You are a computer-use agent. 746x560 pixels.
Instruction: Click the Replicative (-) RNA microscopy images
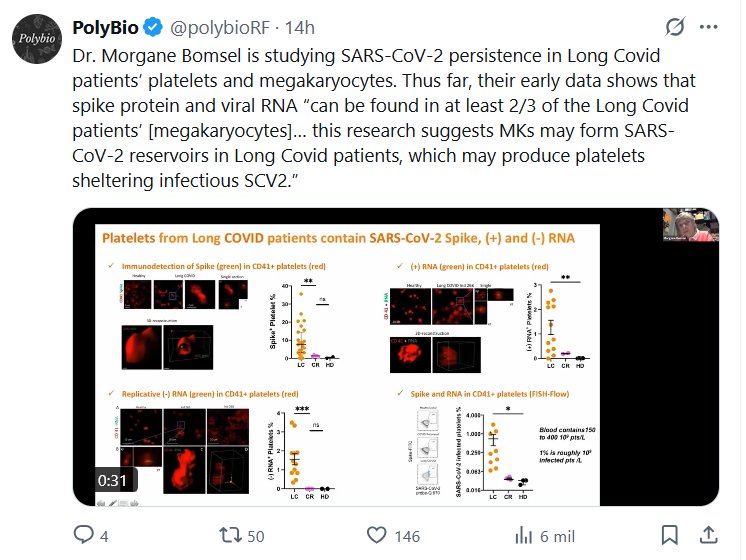coord(183,448)
